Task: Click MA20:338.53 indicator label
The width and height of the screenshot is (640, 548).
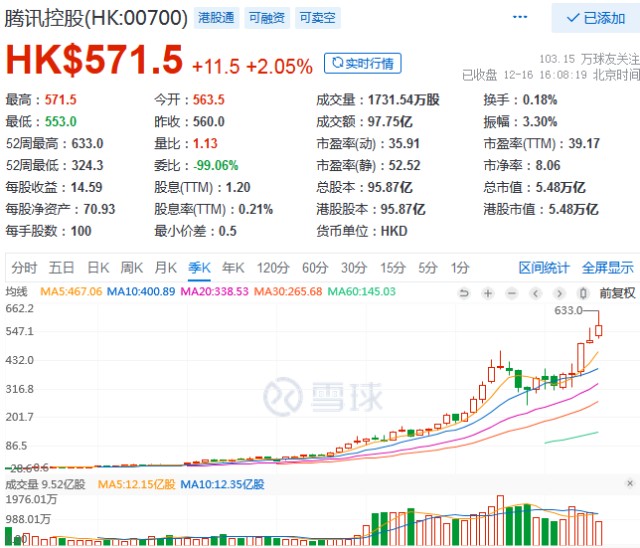Action: click(x=214, y=291)
